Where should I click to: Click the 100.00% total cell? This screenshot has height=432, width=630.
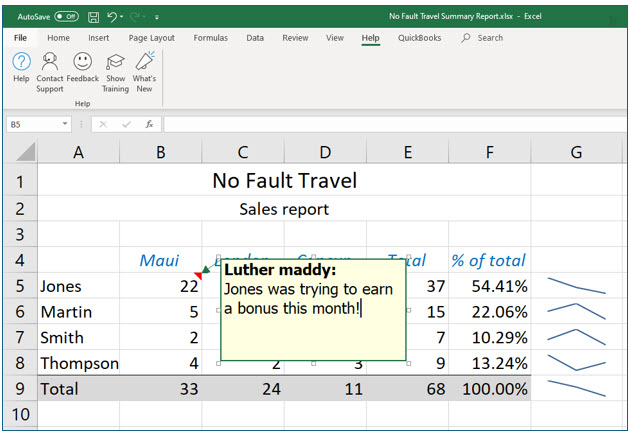click(x=489, y=389)
